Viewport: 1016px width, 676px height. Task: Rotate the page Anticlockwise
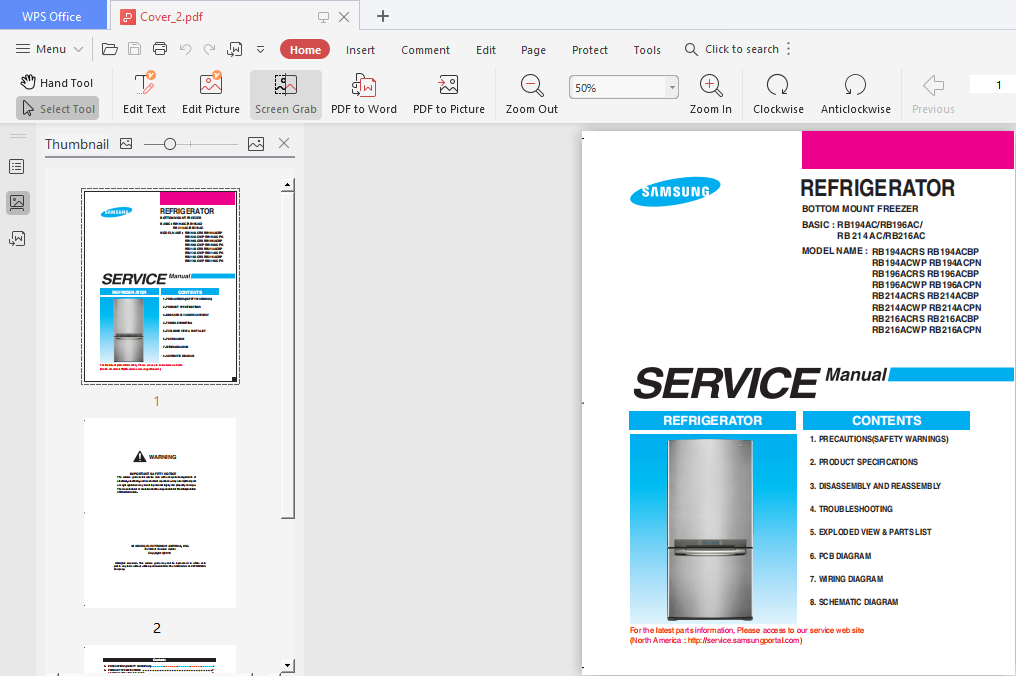(855, 94)
